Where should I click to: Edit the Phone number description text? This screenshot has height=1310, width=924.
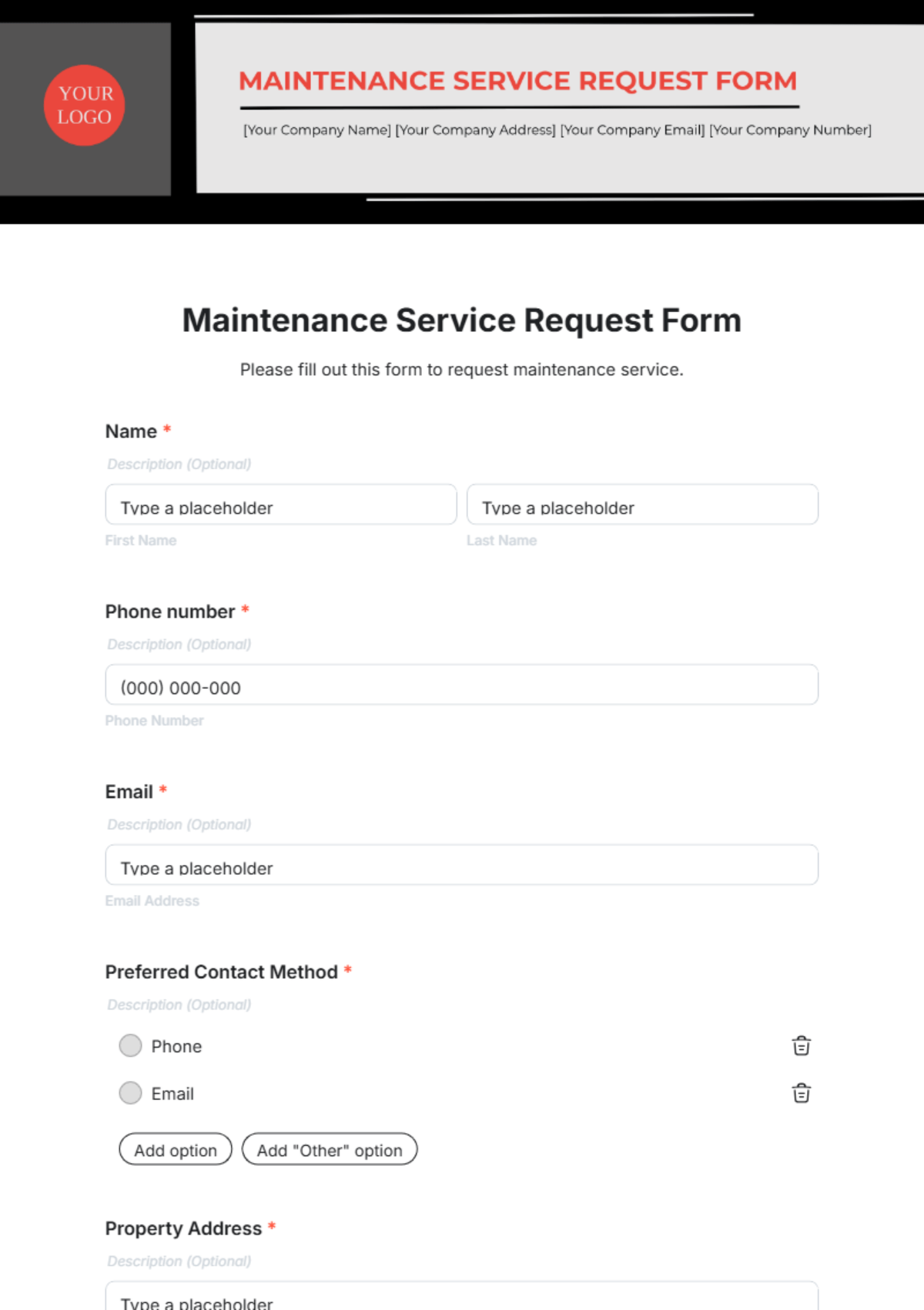click(179, 645)
